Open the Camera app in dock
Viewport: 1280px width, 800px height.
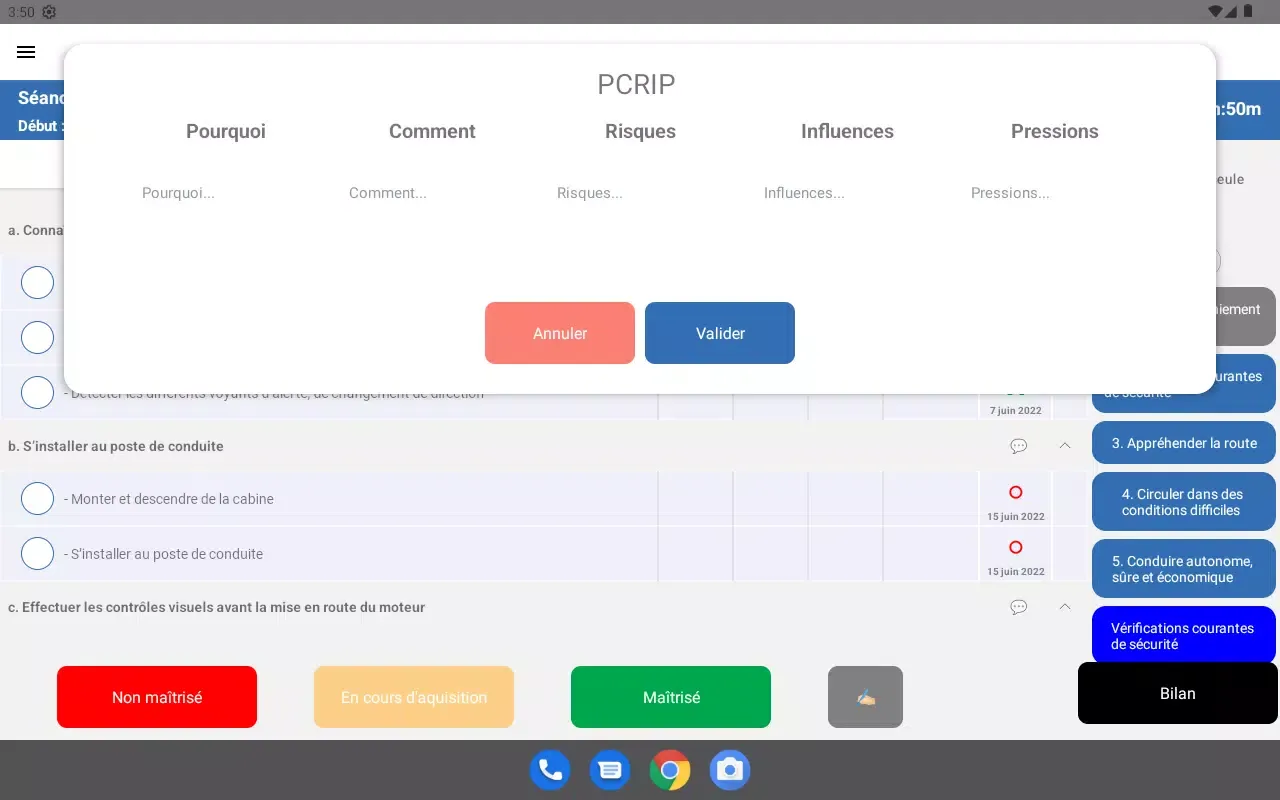click(x=730, y=770)
